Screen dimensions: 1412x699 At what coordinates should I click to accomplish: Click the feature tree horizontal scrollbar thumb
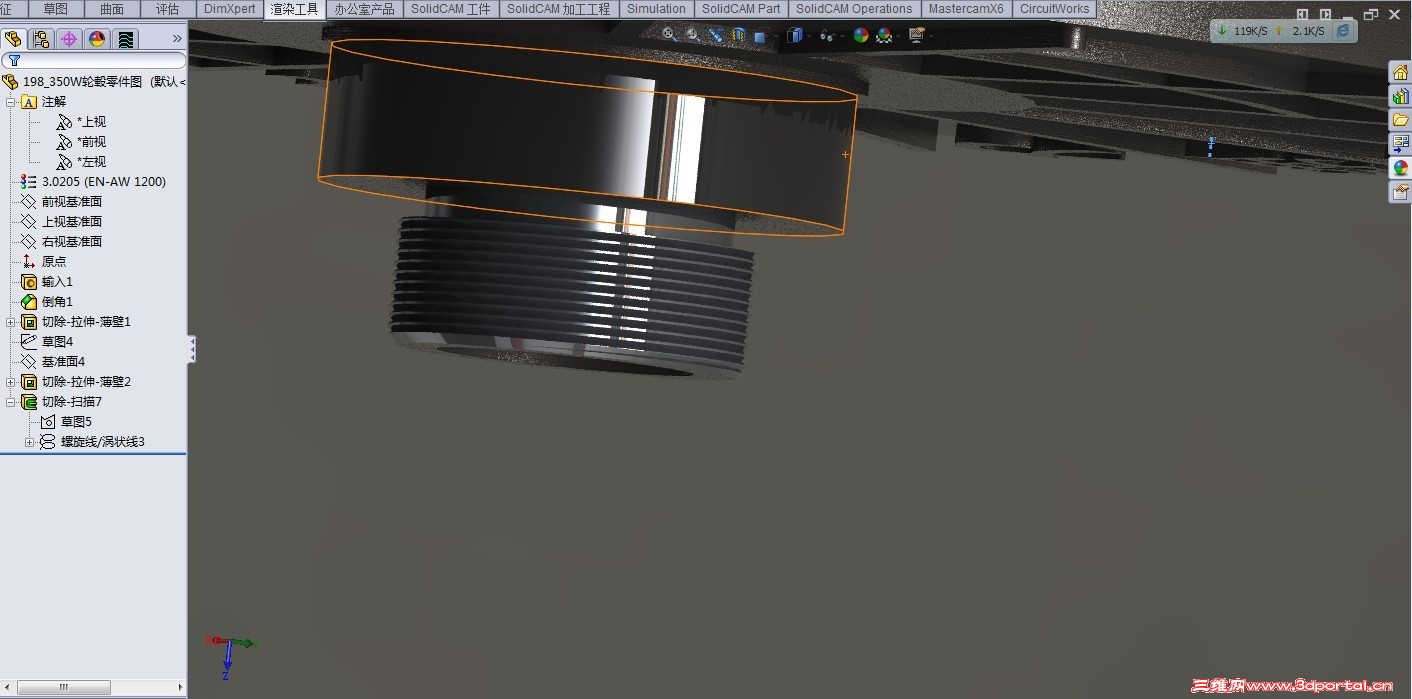(63, 688)
